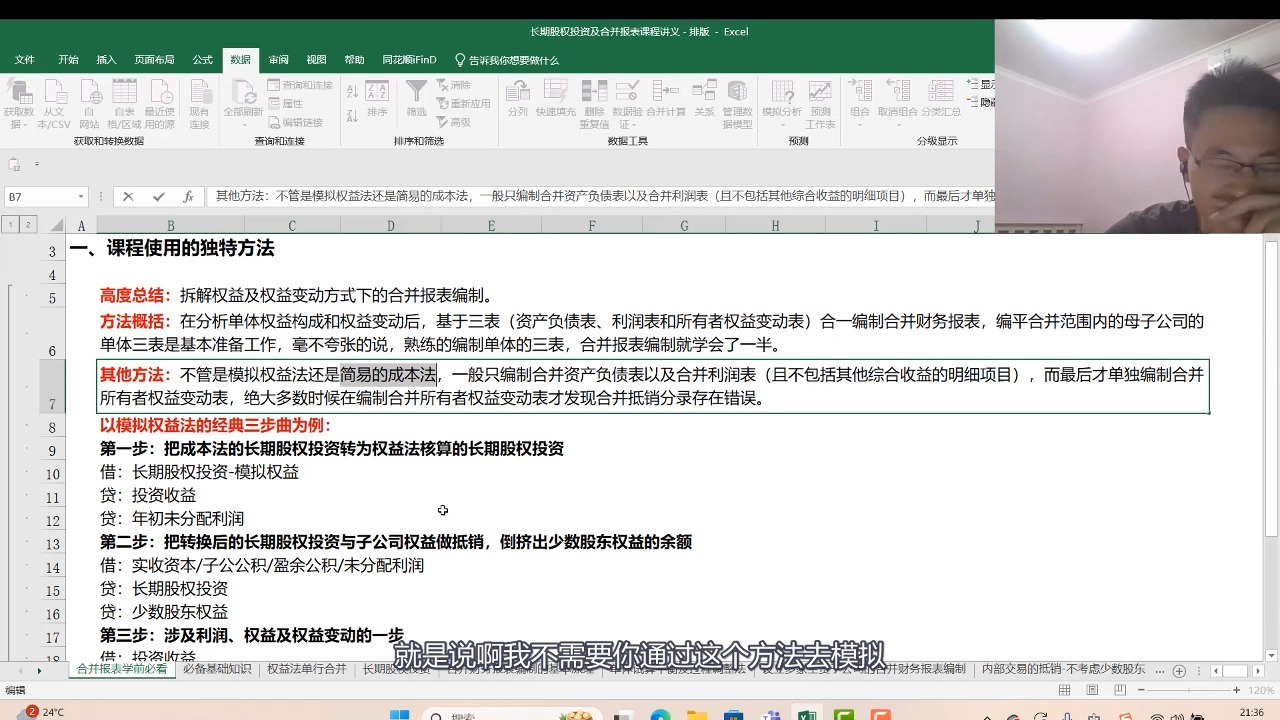Click the Name Box showing B7
Image resolution: width=1280 pixels, height=720 pixels.
coord(40,197)
